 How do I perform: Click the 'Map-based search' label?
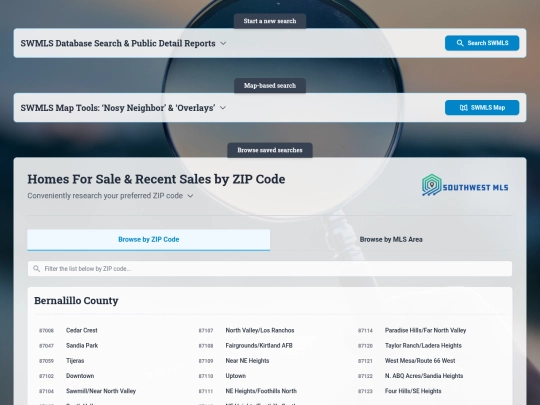[270, 86]
